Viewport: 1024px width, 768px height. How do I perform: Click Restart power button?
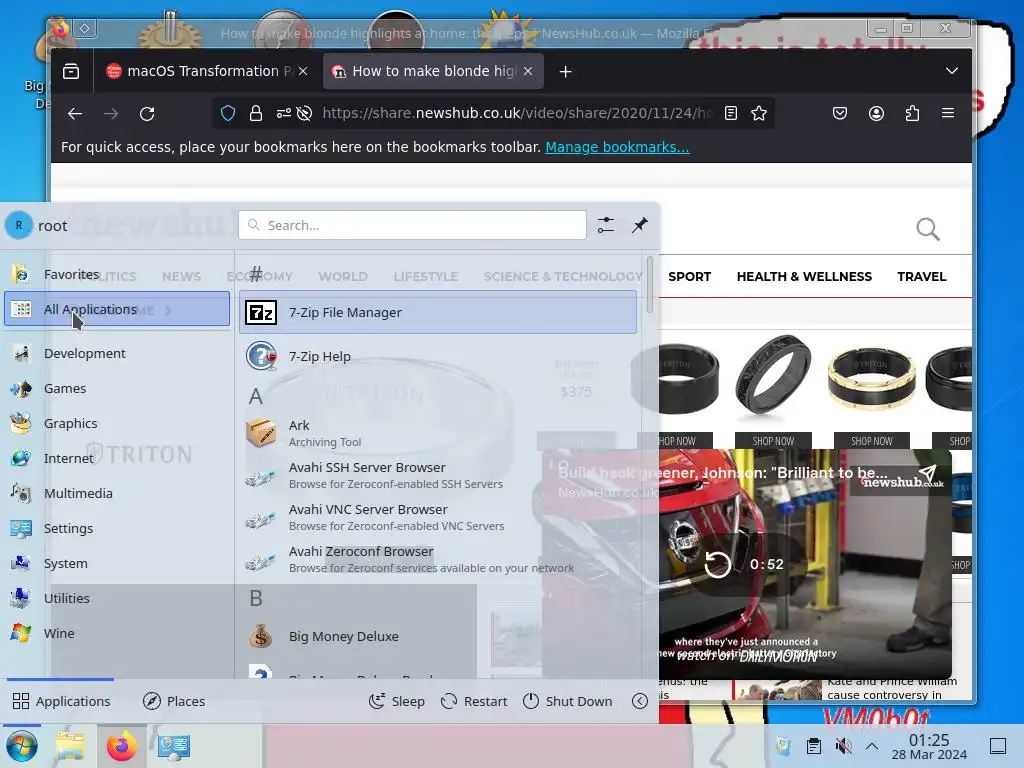(x=474, y=701)
